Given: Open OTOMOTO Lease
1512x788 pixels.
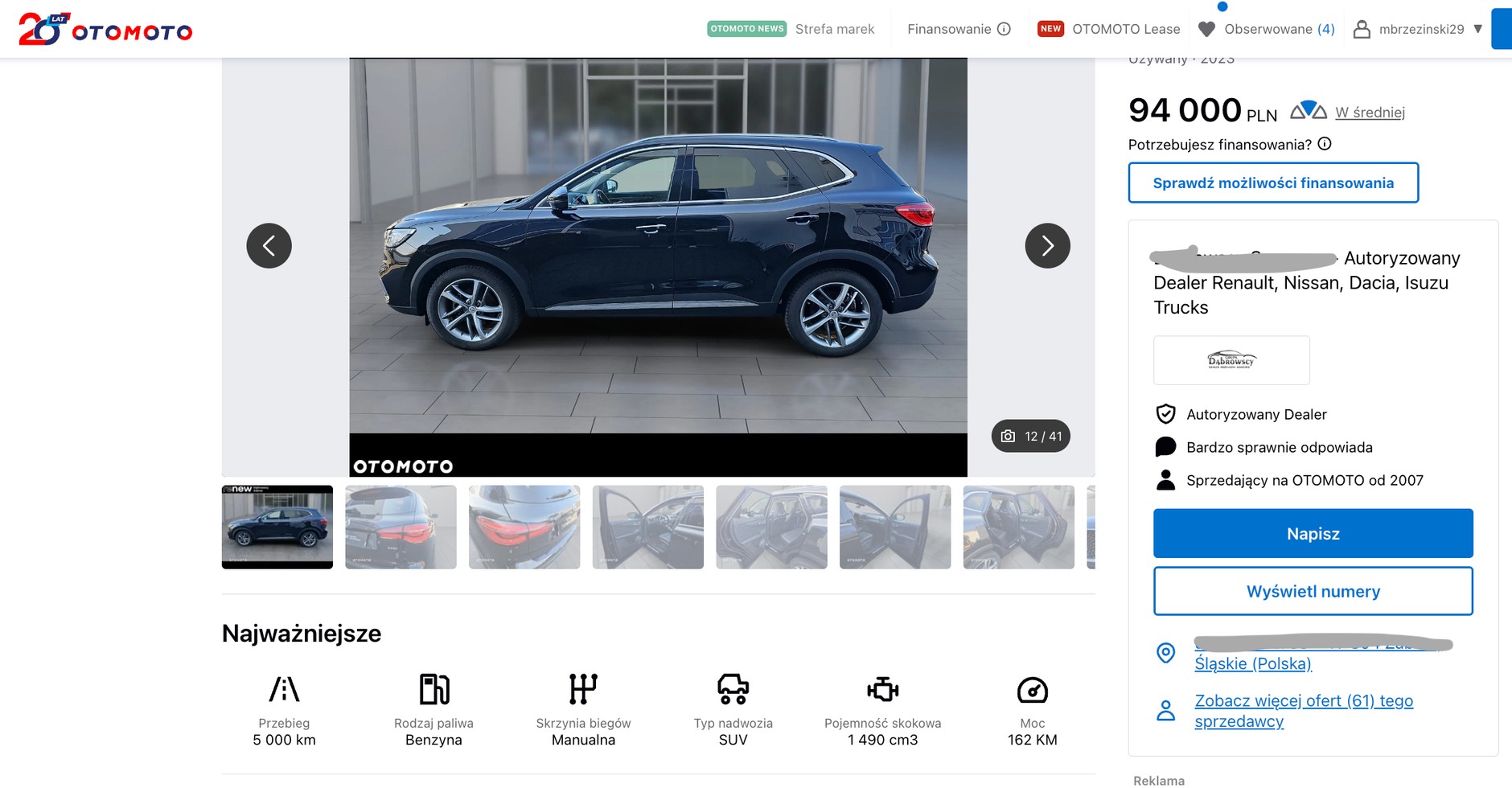Looking at the screenshot, I should tap(1126, 29).
